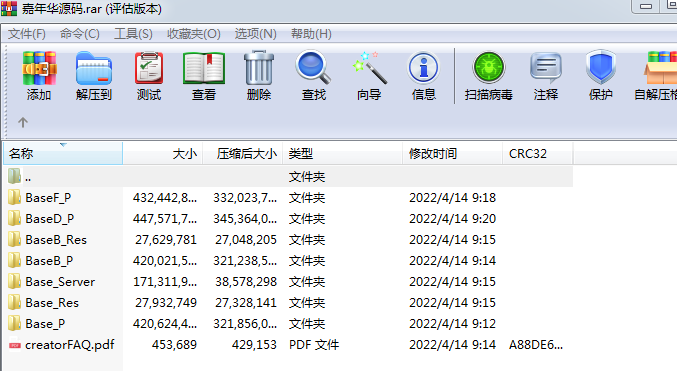Click the Scan Virus (扫描病毒) icon
The width and height of the screenshot is (677, 371).
(x=489, y=67)
